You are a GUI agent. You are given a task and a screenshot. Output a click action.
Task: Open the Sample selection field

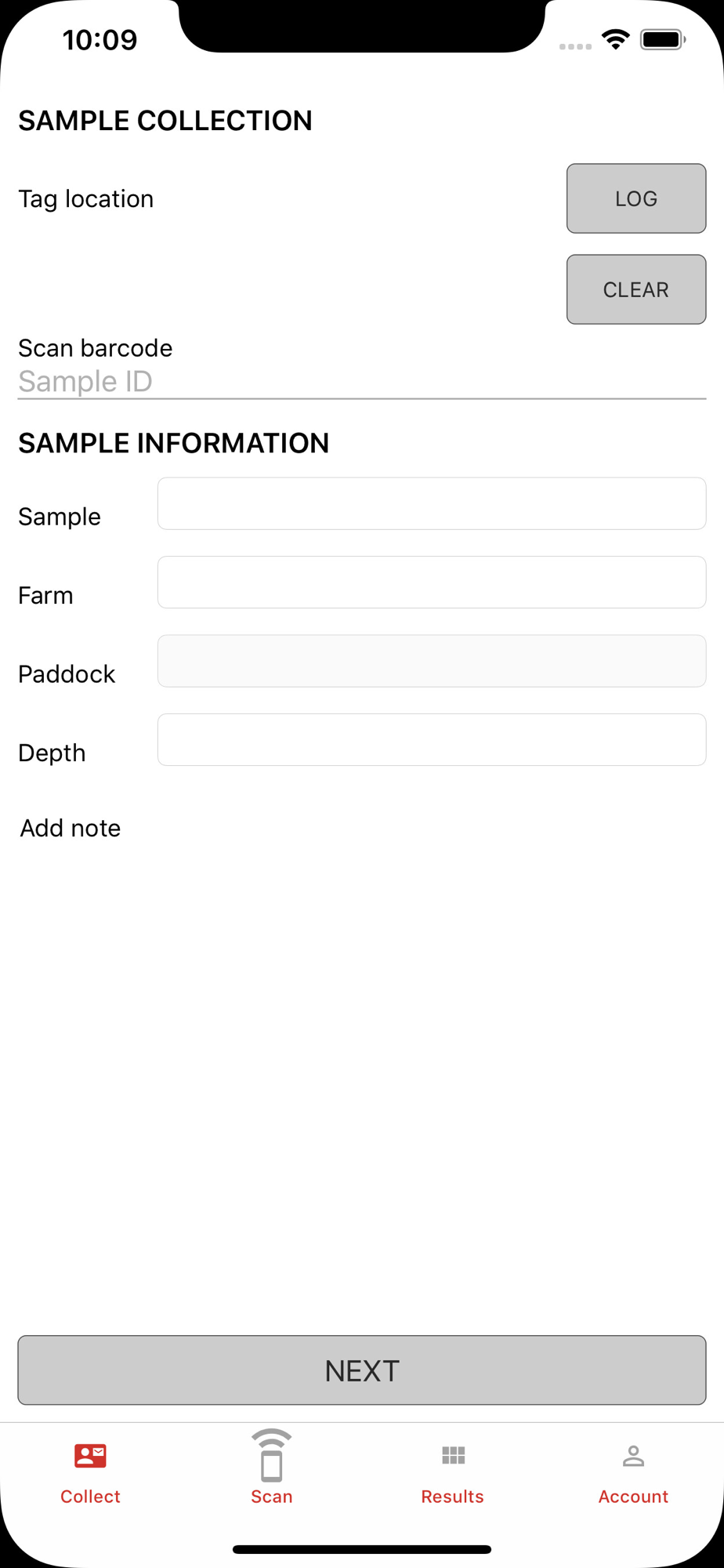(x=432, y=503)
